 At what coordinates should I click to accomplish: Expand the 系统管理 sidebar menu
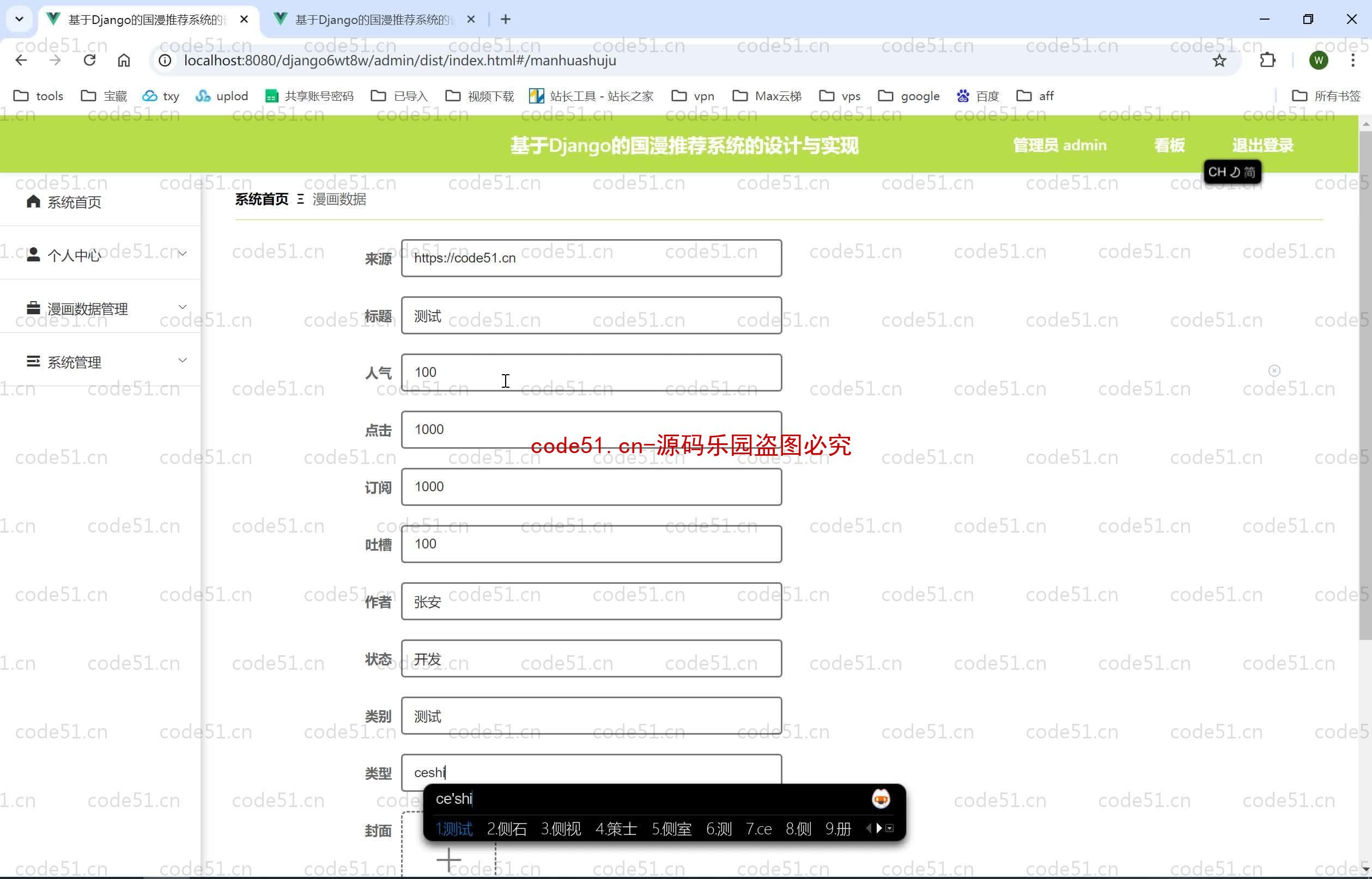tap(100, 362)
